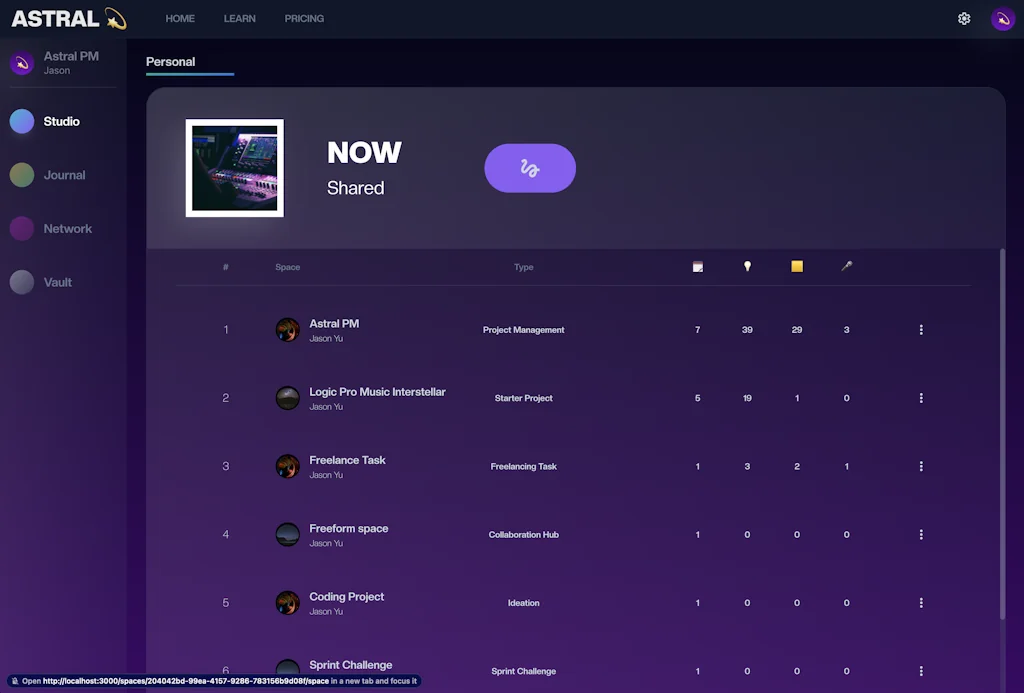Open the options menu for Sprint Challenge

(x=921, y=671)
